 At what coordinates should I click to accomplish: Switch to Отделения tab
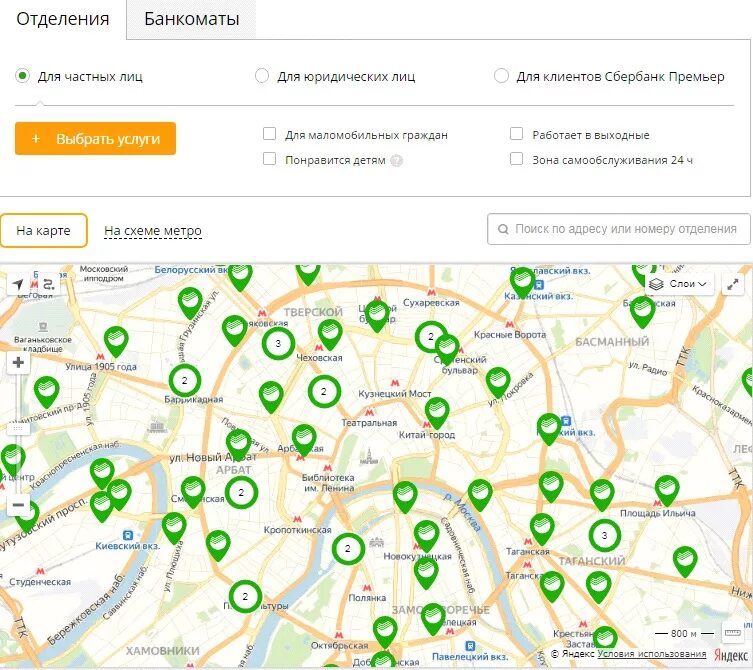pyautogui.click(x=63, y=19)
